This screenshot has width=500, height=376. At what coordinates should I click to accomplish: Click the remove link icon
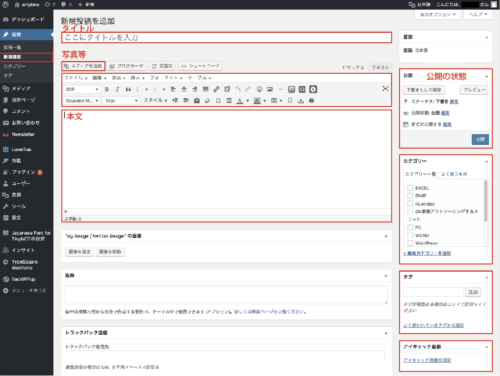pyautogui.click(x=227, y=89)
